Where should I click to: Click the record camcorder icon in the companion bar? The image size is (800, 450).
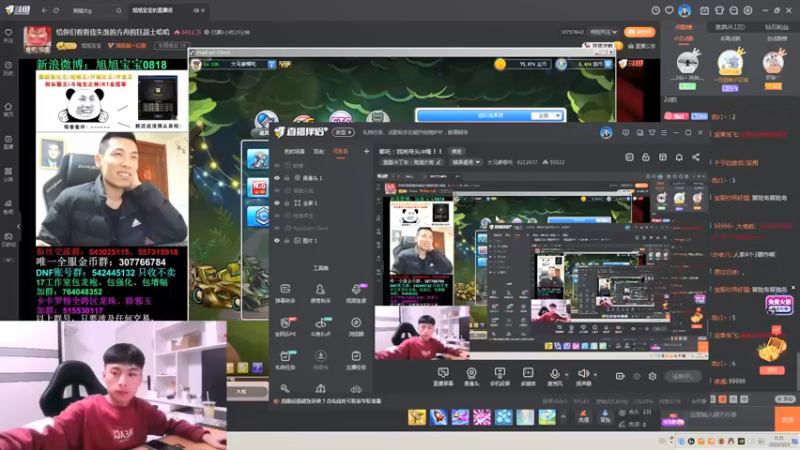click(620, 376)
